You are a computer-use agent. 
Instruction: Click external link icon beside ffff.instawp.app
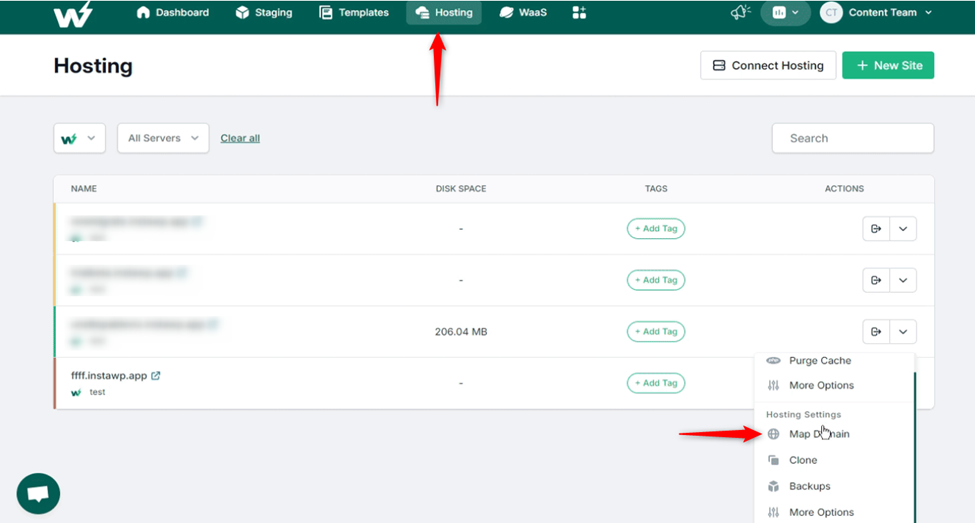tap(155, 376)
